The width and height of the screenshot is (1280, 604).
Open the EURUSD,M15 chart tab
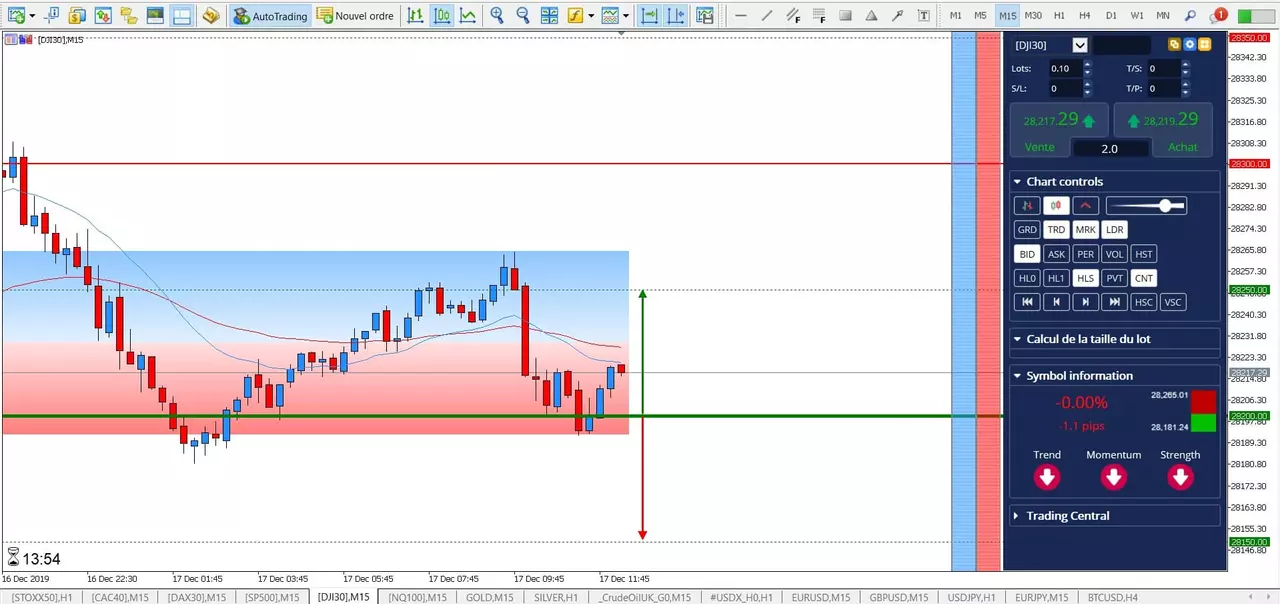coord(820,597)
